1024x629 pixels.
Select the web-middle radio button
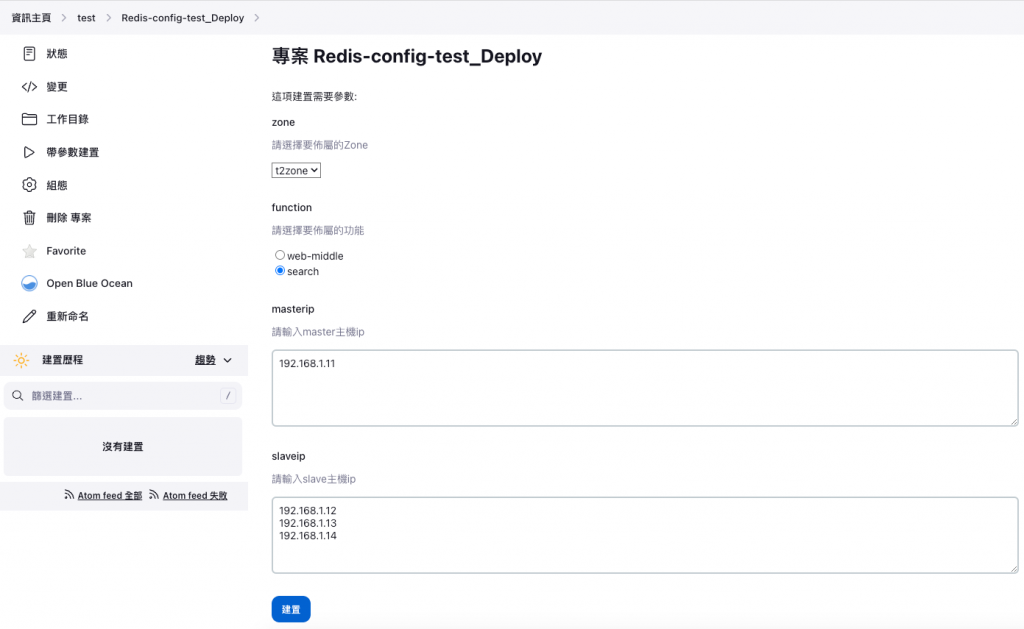click(280, 255)
